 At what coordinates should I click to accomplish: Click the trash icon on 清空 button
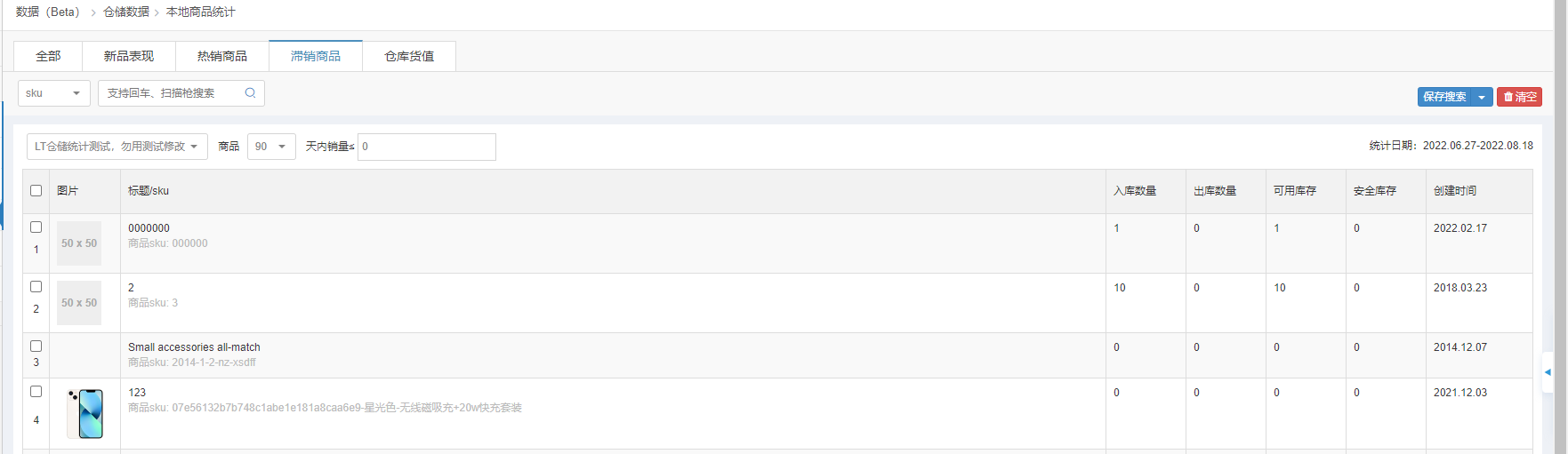[x=1508, y=97]
